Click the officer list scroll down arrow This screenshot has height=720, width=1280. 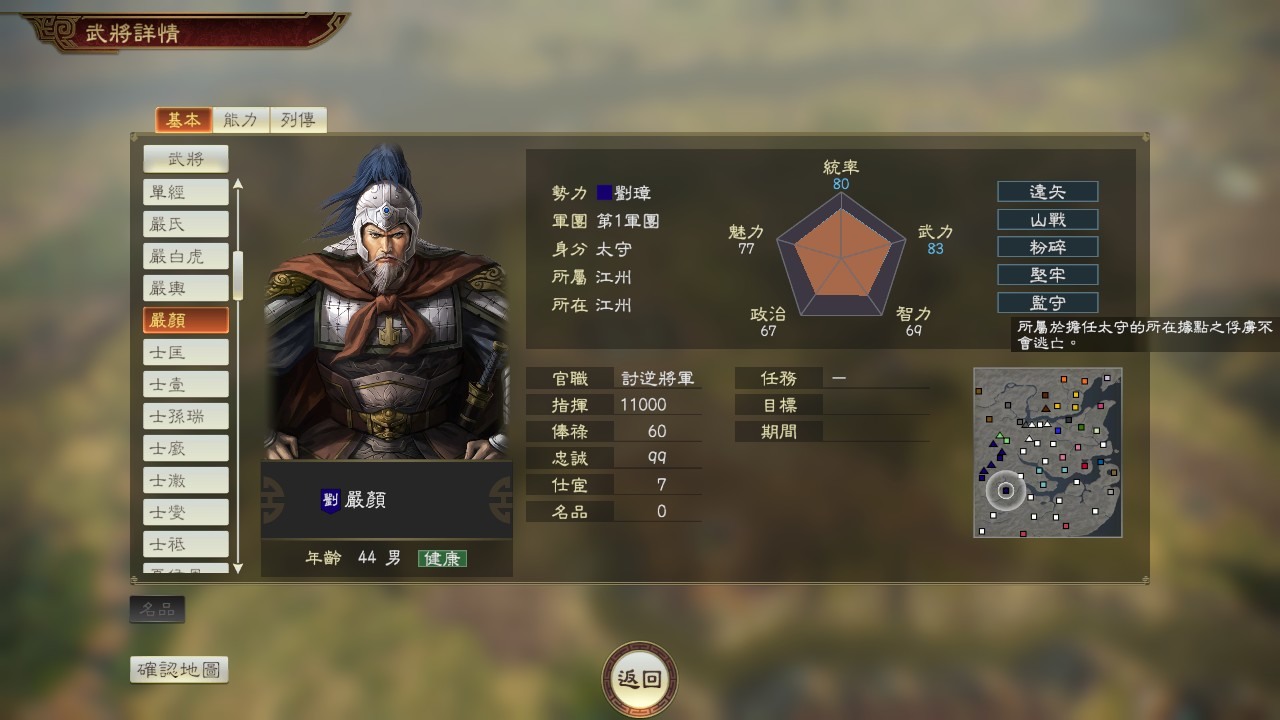pyautogui.click(x=238, y=568)
